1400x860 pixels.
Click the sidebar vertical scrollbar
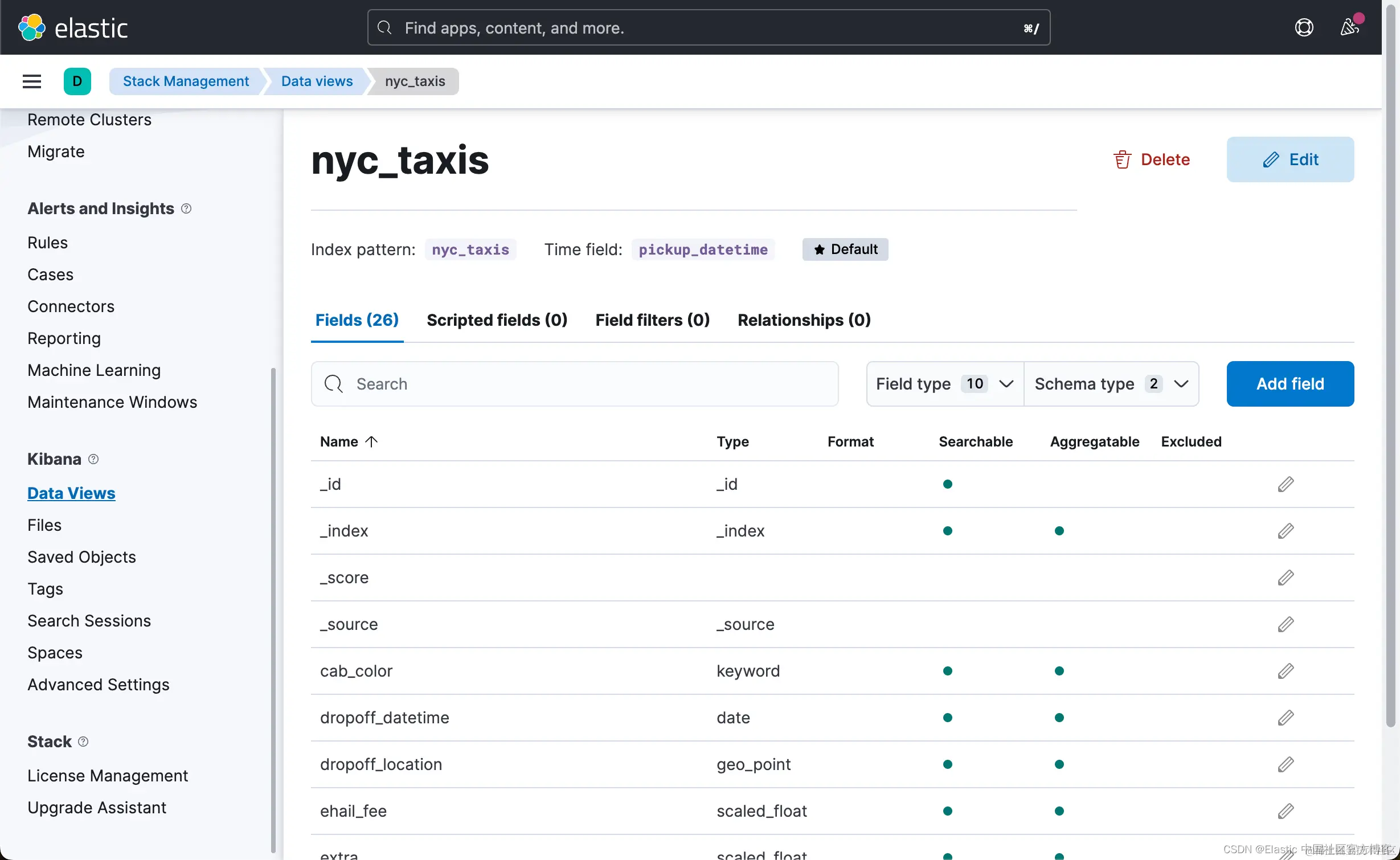coord(273,609)
